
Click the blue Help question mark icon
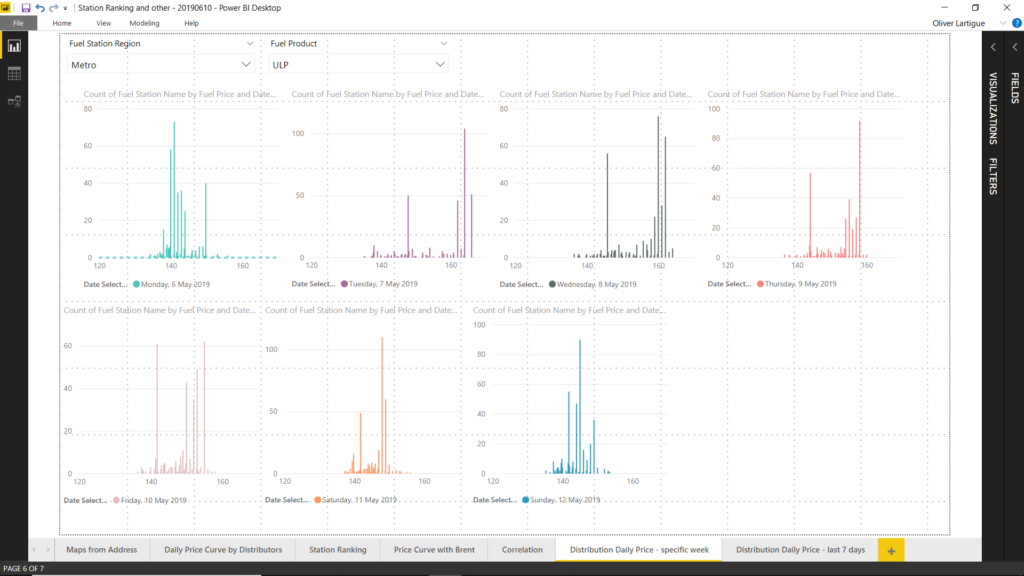1016,22
